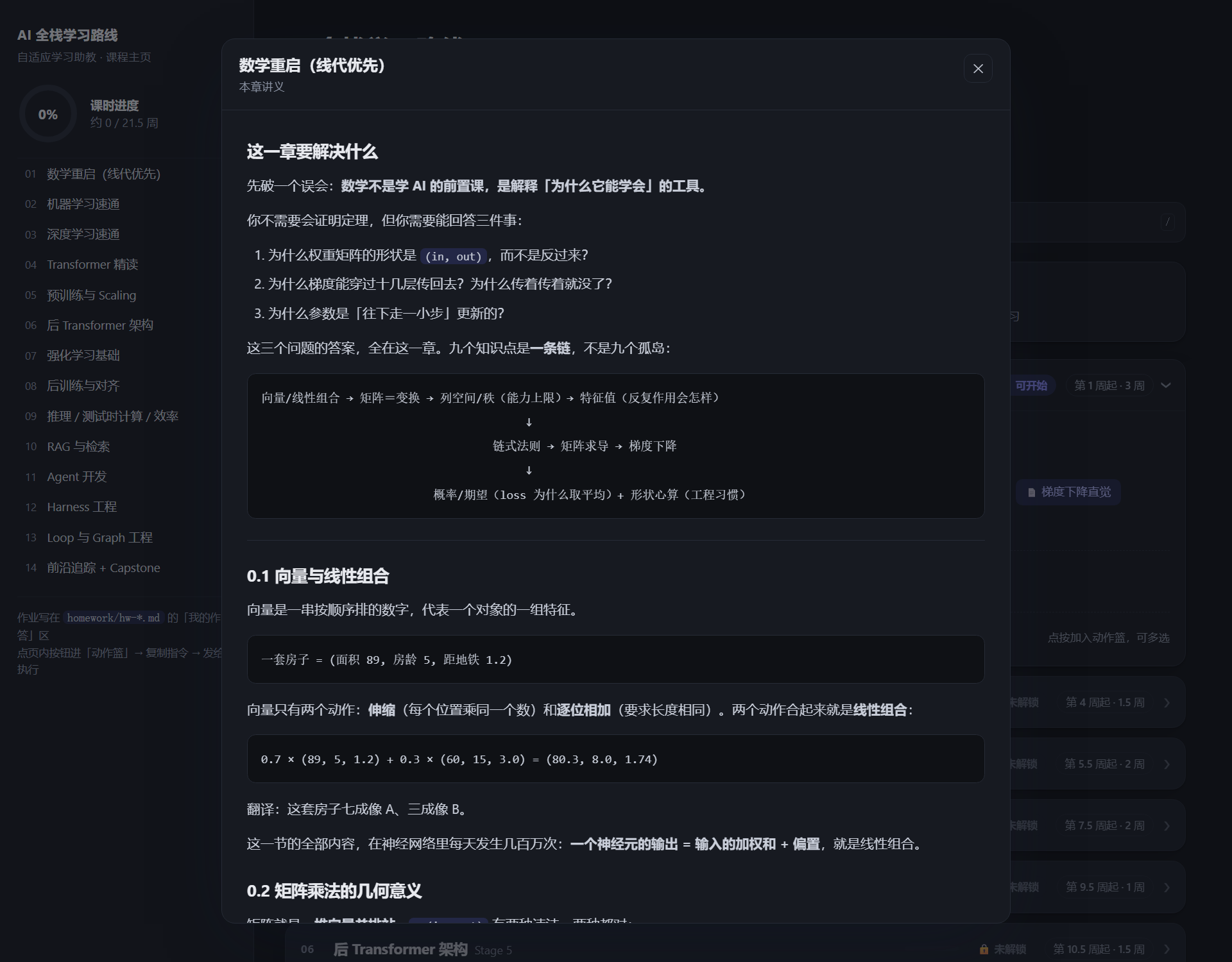The height and width of the screenshot is (962, 1232).
Task: Open the 梯度下降直觉 lecture chip
Action: 1069,492
